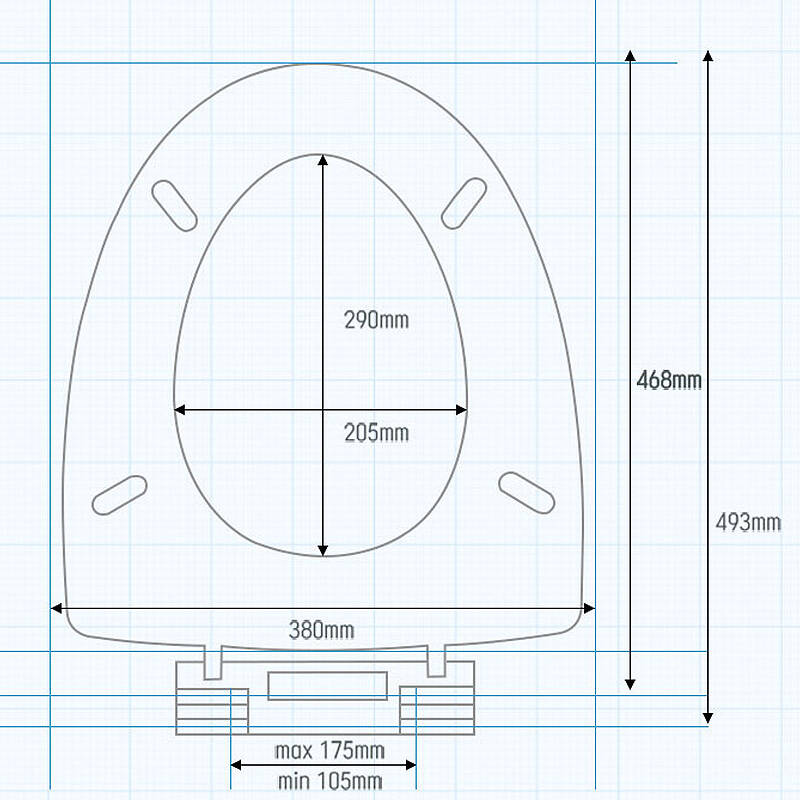This screenshot has height=800, width=800.
Task: Click the lower-right oval bumper slot
Action: [527, 492]
